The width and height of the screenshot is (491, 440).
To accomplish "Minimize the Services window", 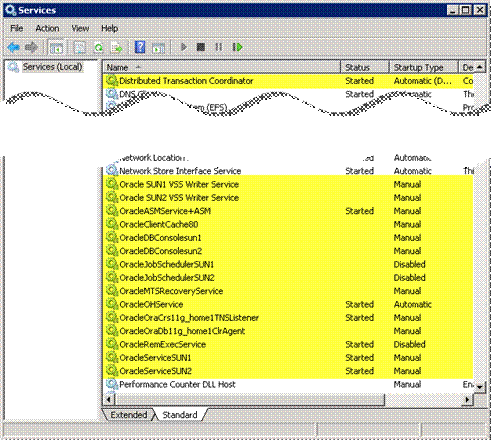I will 452,10.
